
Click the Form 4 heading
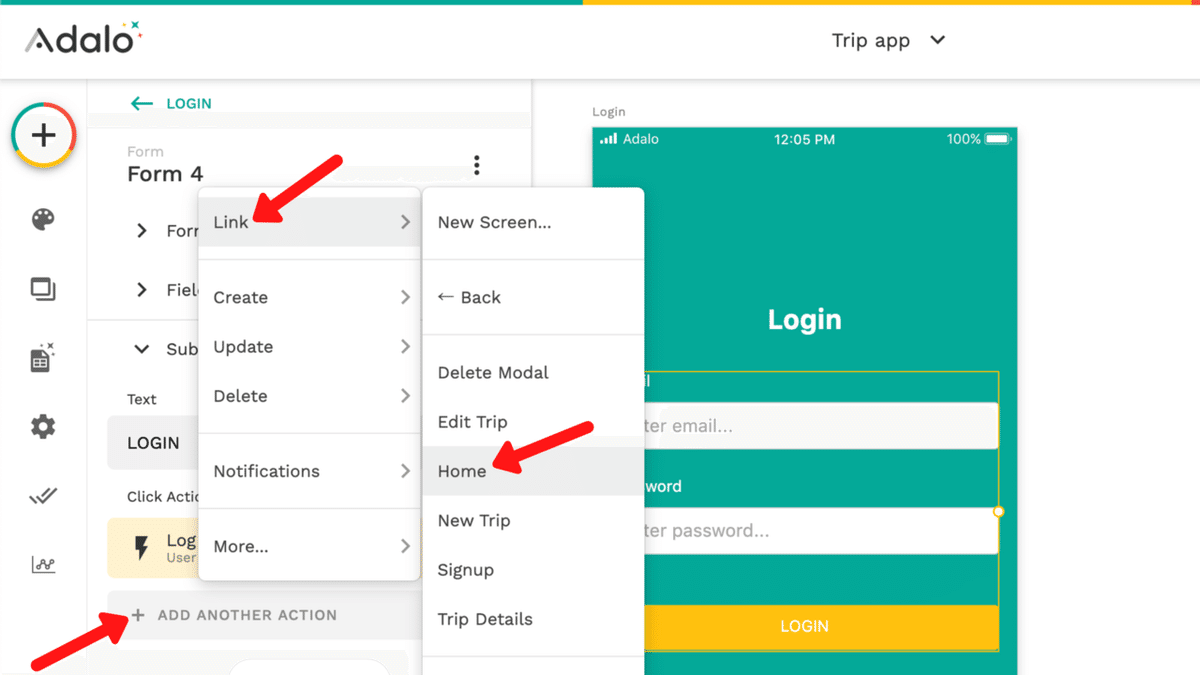coord(165,174)
